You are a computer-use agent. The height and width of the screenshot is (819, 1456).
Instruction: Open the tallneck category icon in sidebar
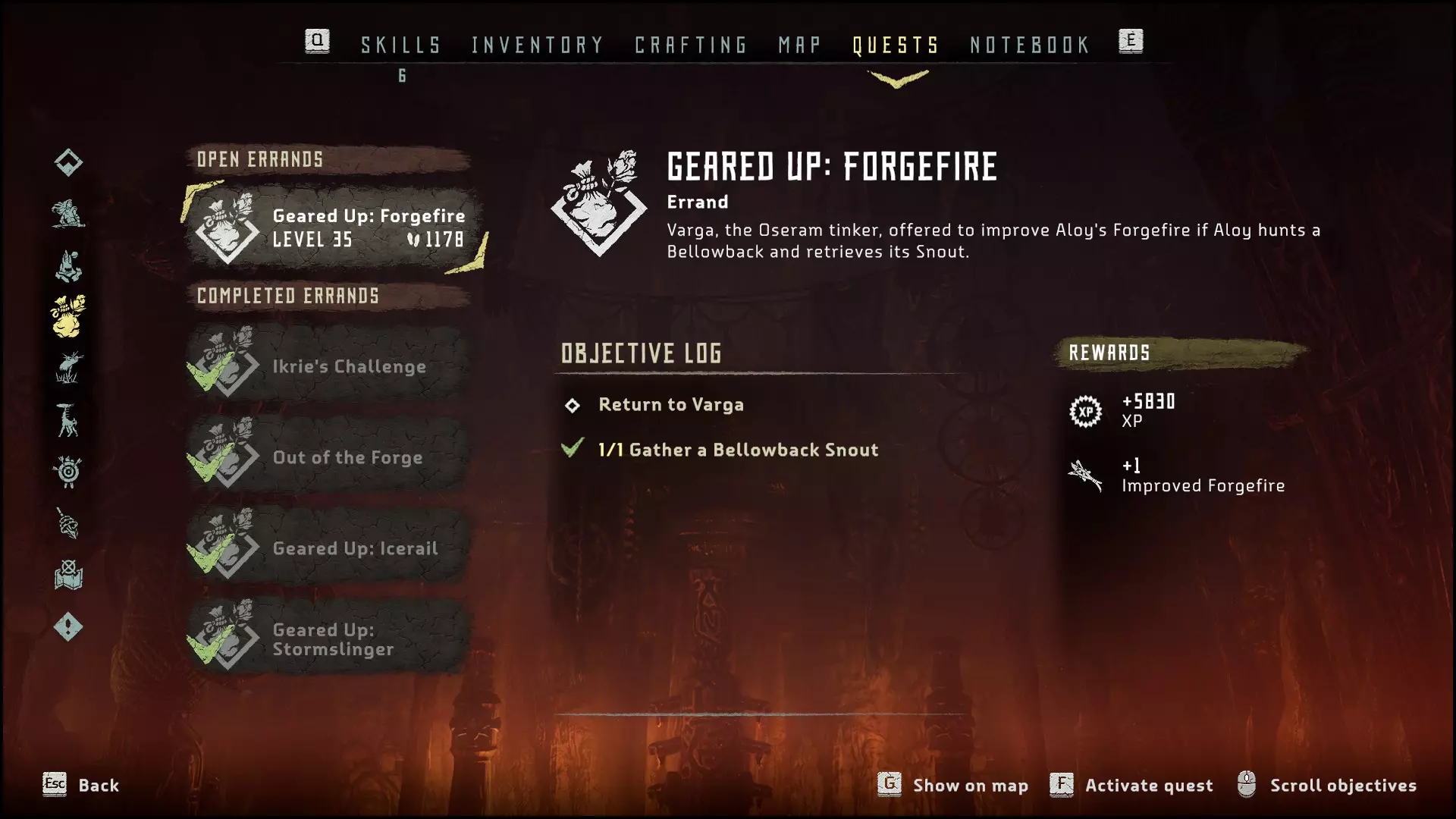click(68, 420)
